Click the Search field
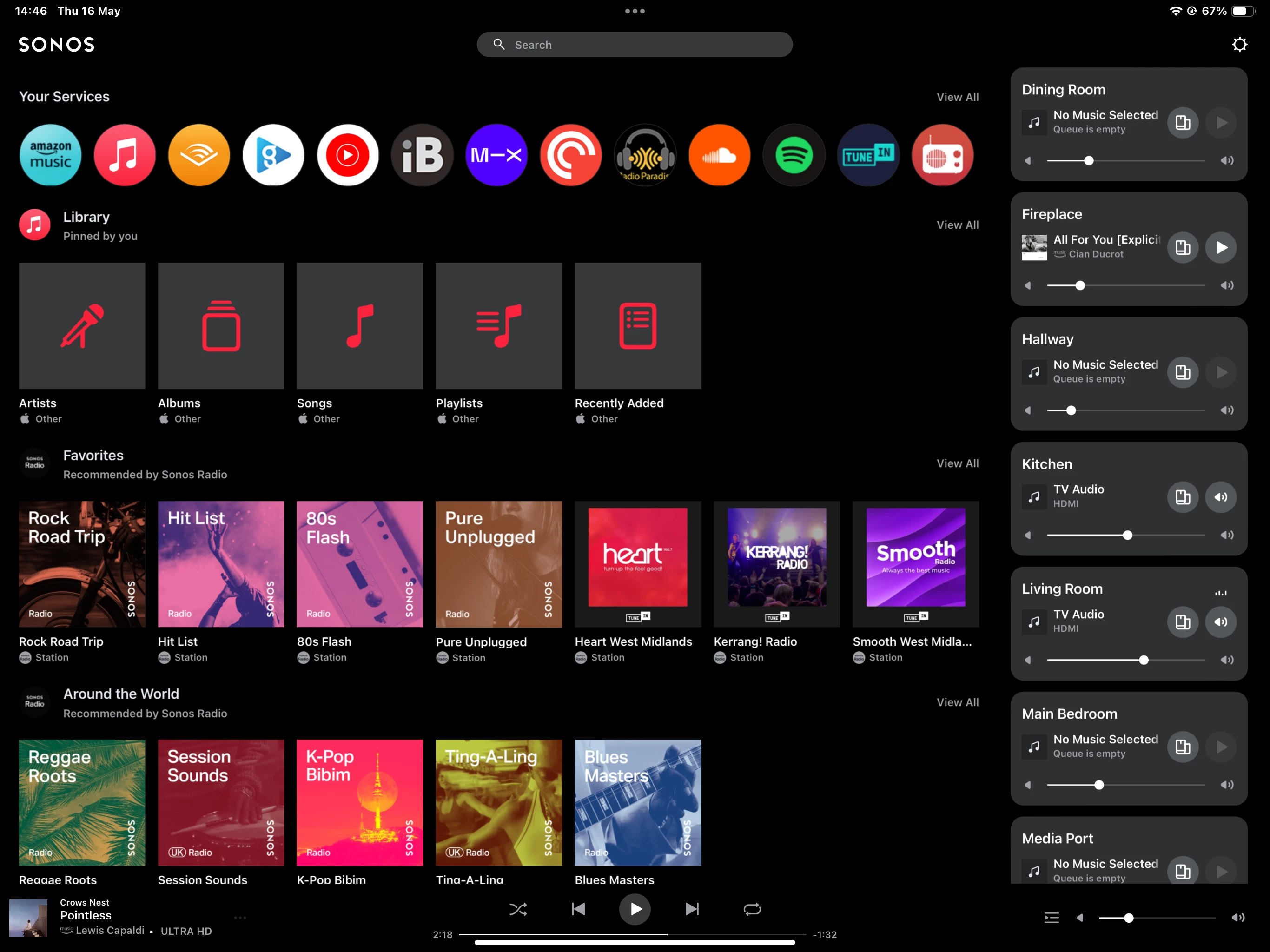 coord(635,45)
